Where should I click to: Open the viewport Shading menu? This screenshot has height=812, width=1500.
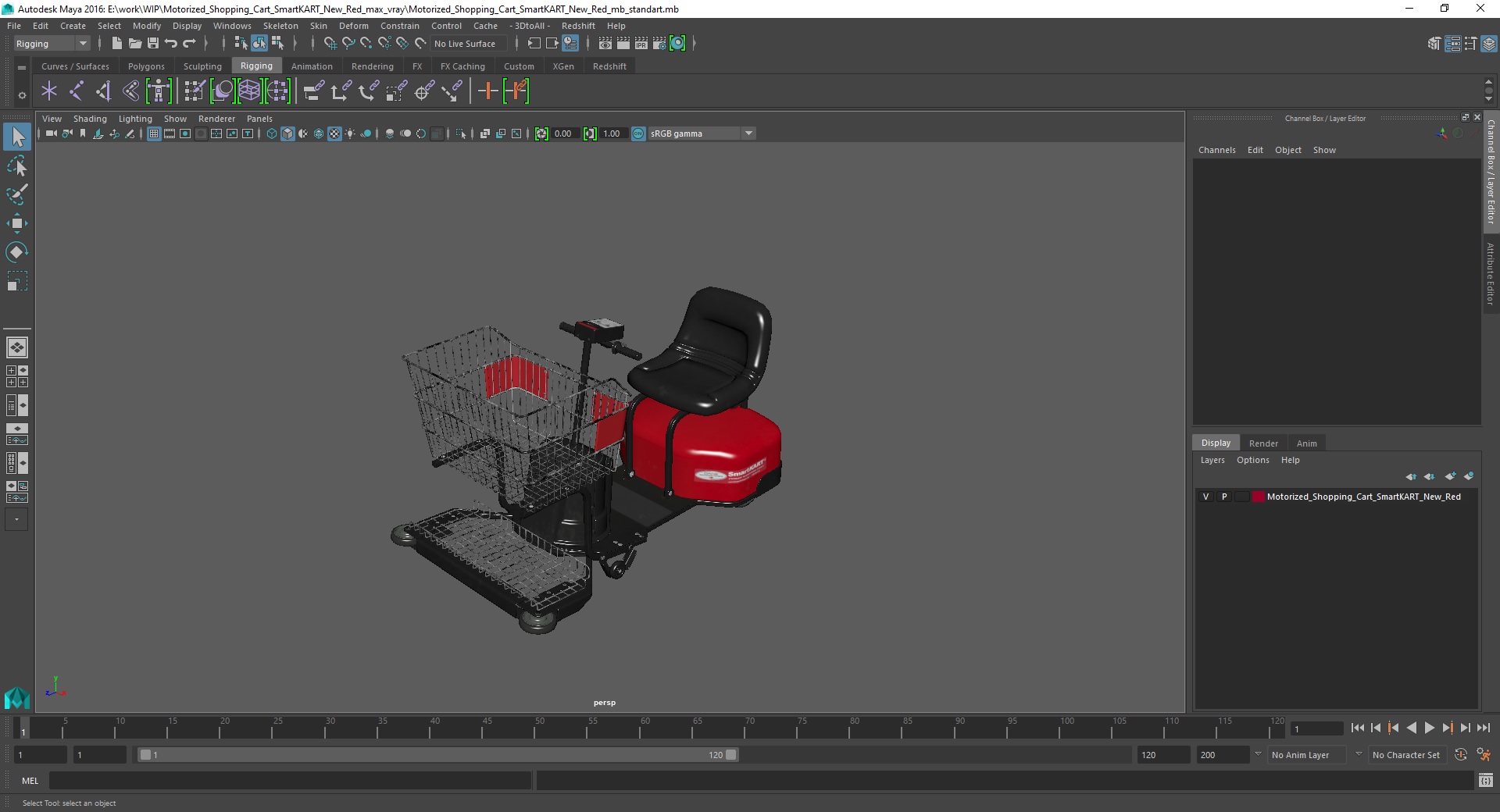coord(90,119)
